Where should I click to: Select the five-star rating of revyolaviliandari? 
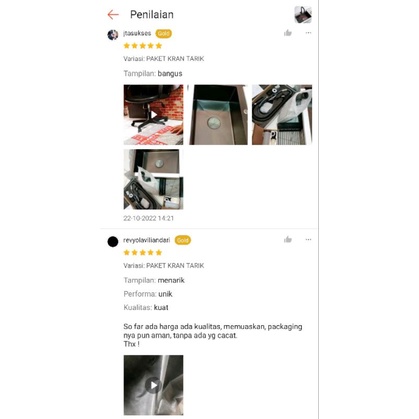coord(143,252)
